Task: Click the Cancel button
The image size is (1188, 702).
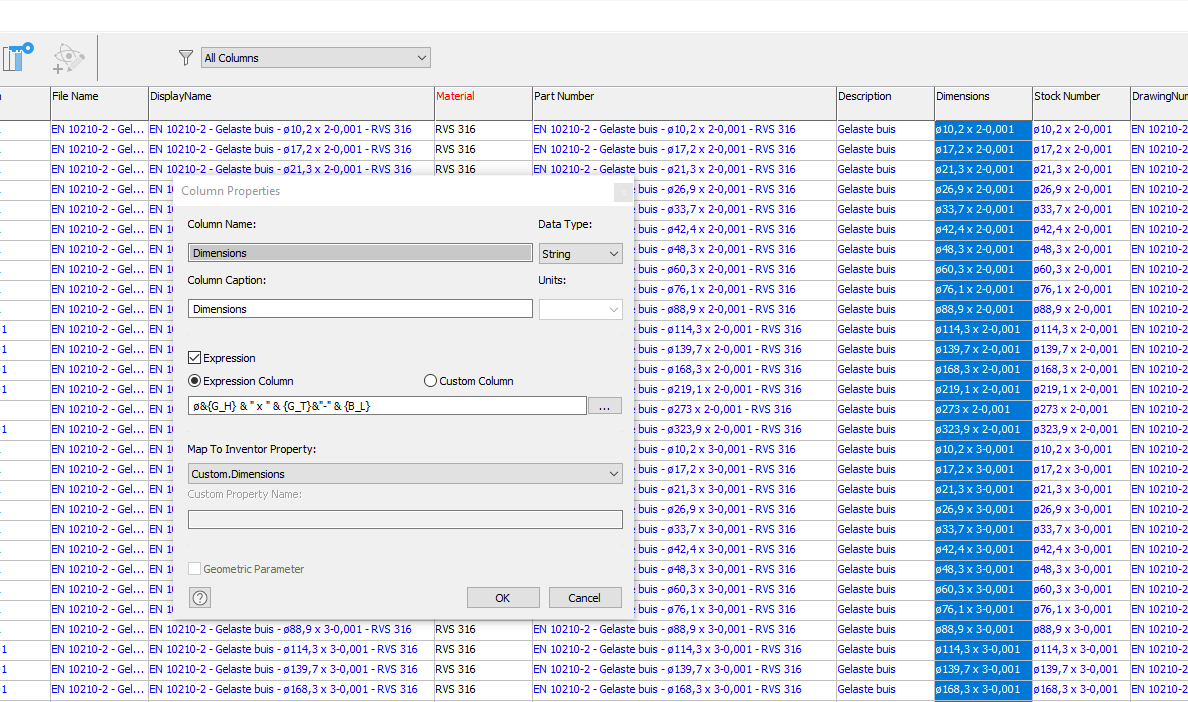Action: (585, 597)
